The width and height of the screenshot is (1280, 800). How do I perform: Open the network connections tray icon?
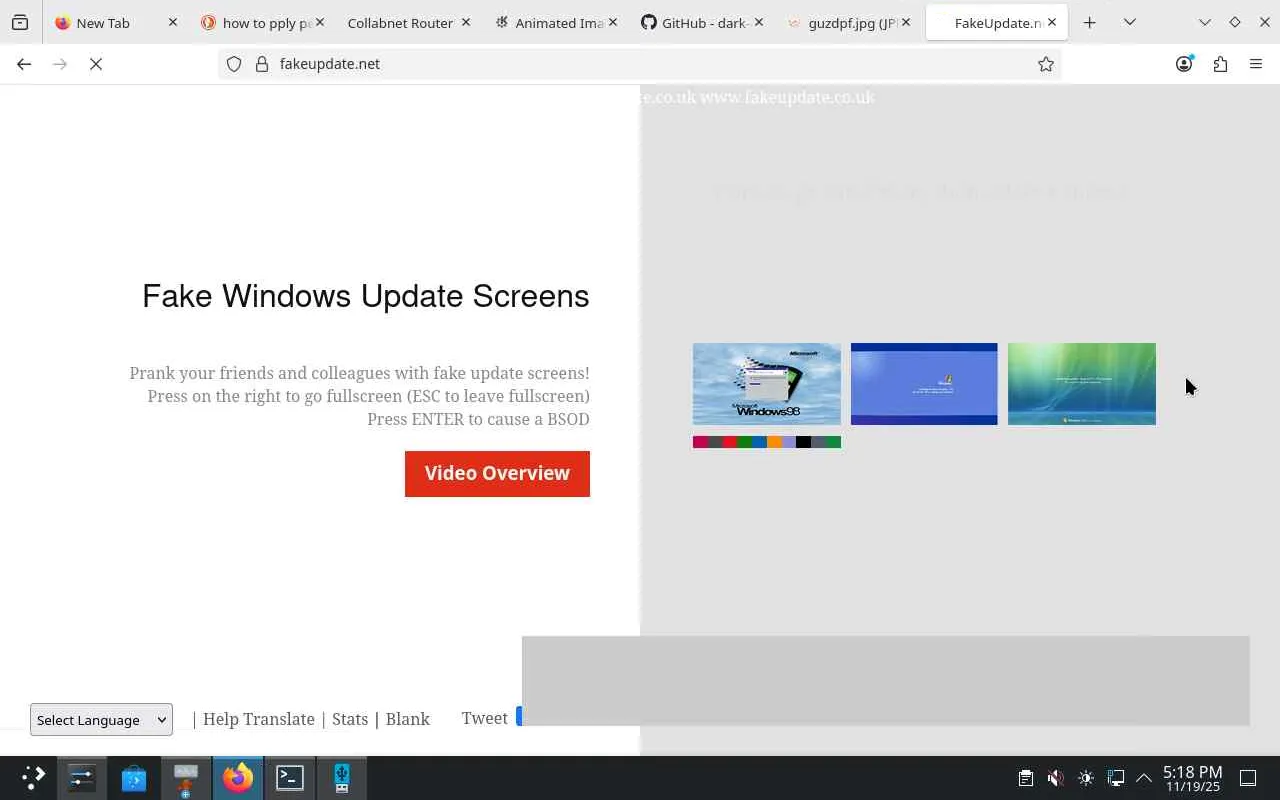click(1116, 778)
